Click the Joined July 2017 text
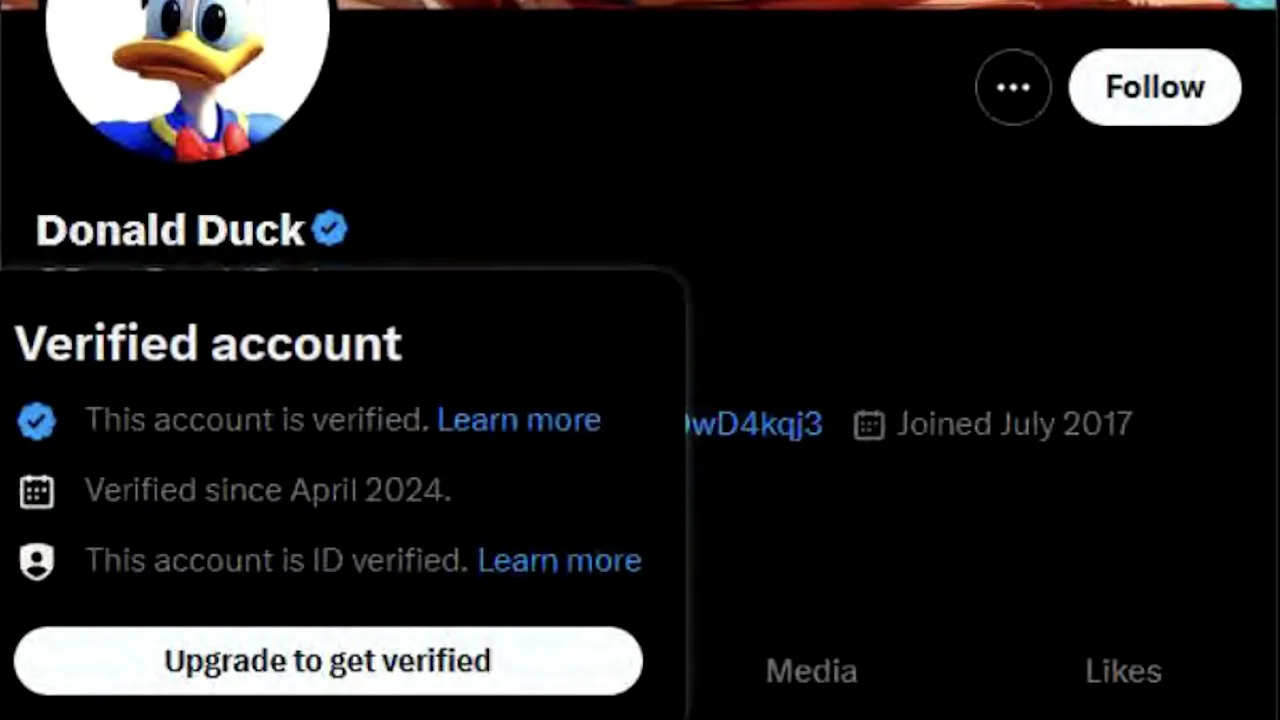This screenshot has height=720, width=1280. [1014, 424]
